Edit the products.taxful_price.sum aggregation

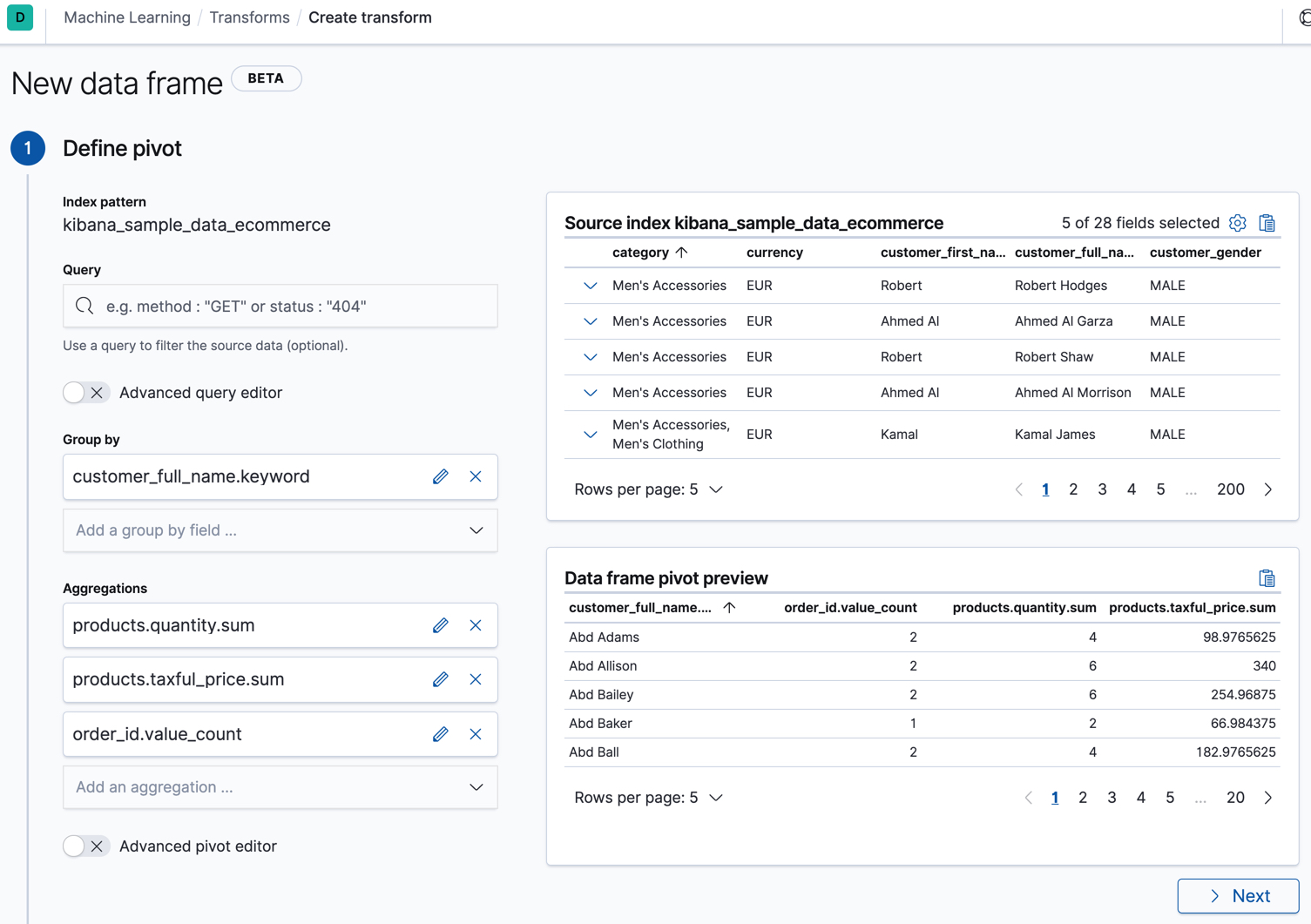[x=440, y=679]
